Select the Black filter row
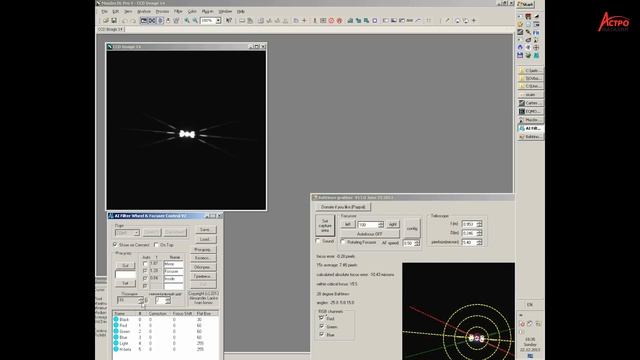This screenshot has height=360, width=640. pyautogui.click(x=166, y=319)
